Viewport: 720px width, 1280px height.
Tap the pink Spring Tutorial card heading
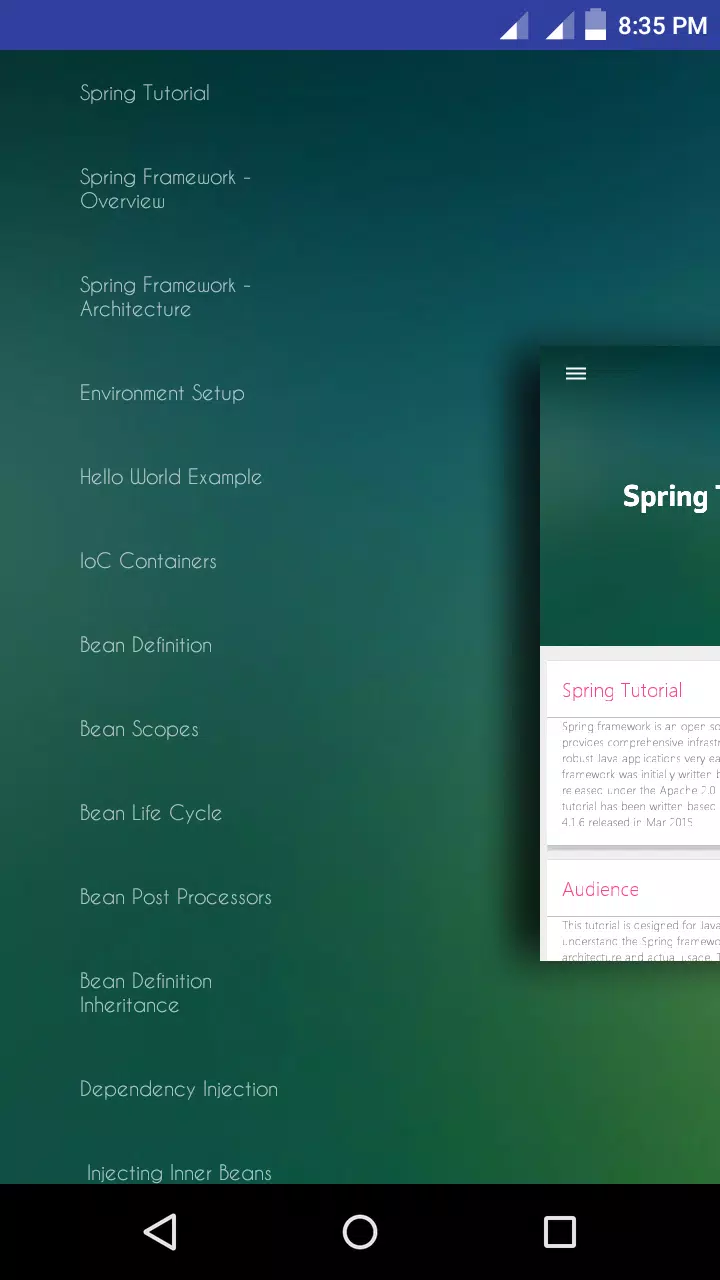[x=622, y=690]
